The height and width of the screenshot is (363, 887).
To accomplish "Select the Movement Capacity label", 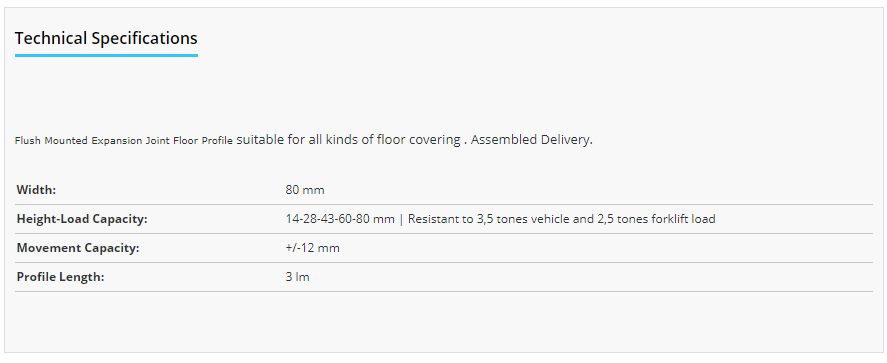I will [x=77, y=248].
